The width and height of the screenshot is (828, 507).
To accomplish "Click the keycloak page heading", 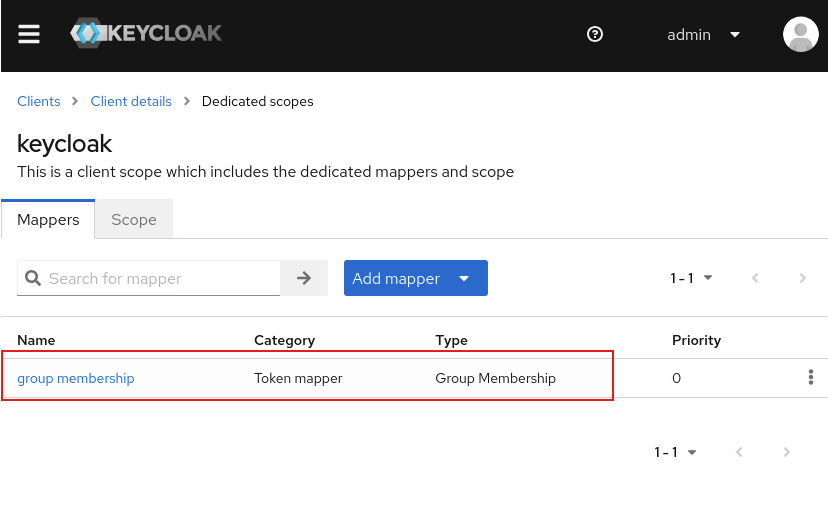I will (64, 144).
